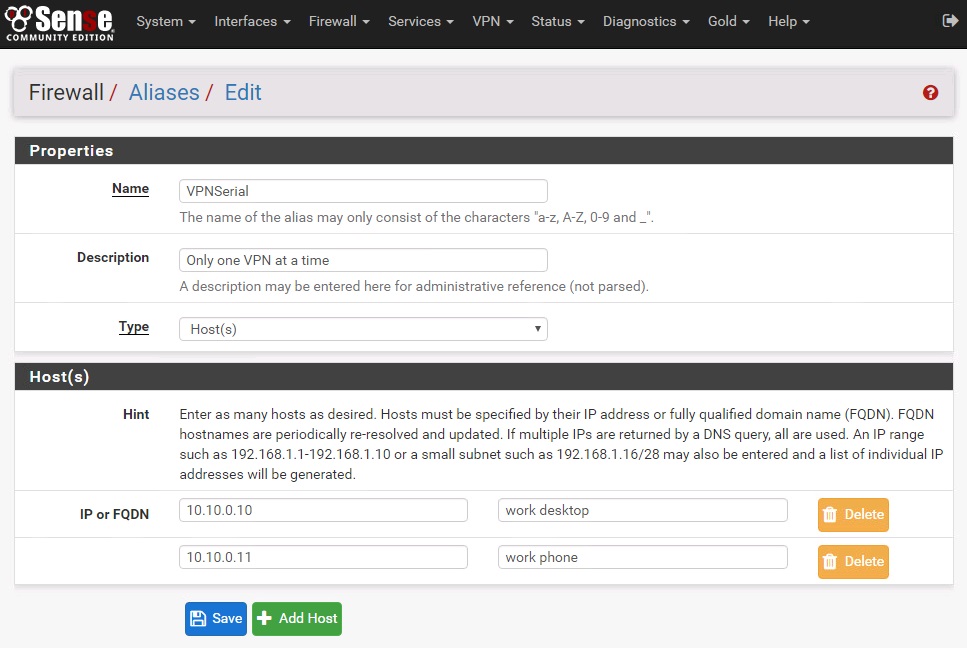Click the logout icon in top bar
Screen dimensions: 967x648
(x=949, y=21)
